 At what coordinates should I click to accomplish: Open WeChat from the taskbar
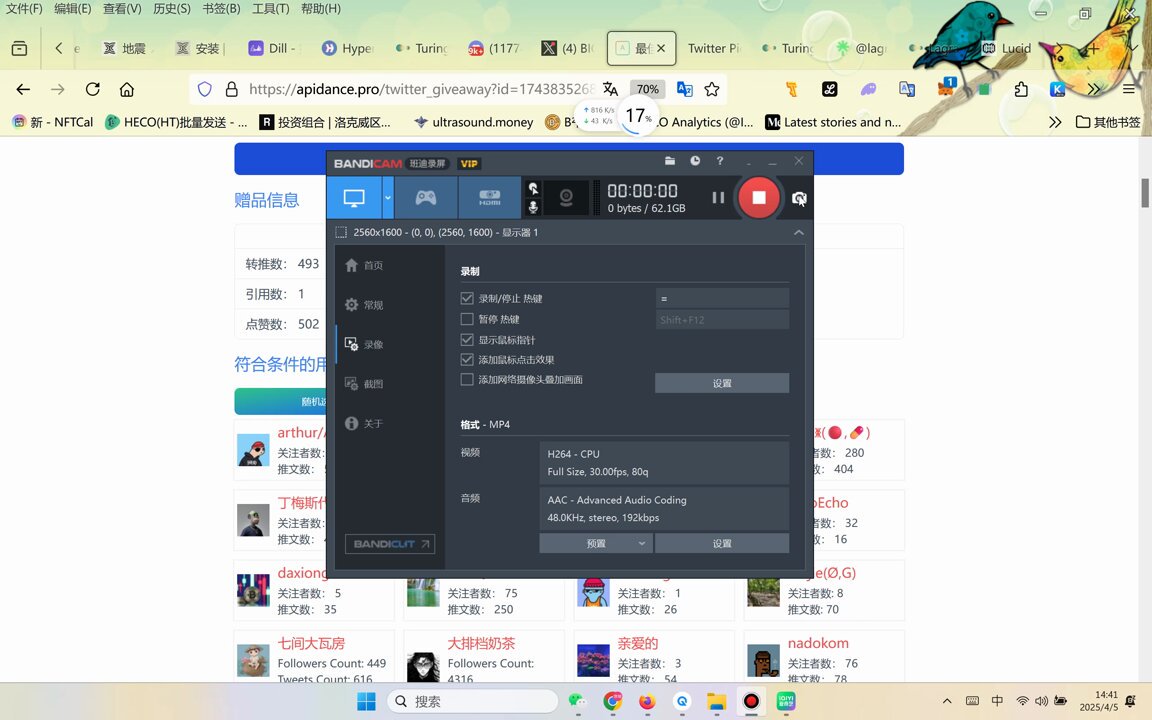coord(578,701)
